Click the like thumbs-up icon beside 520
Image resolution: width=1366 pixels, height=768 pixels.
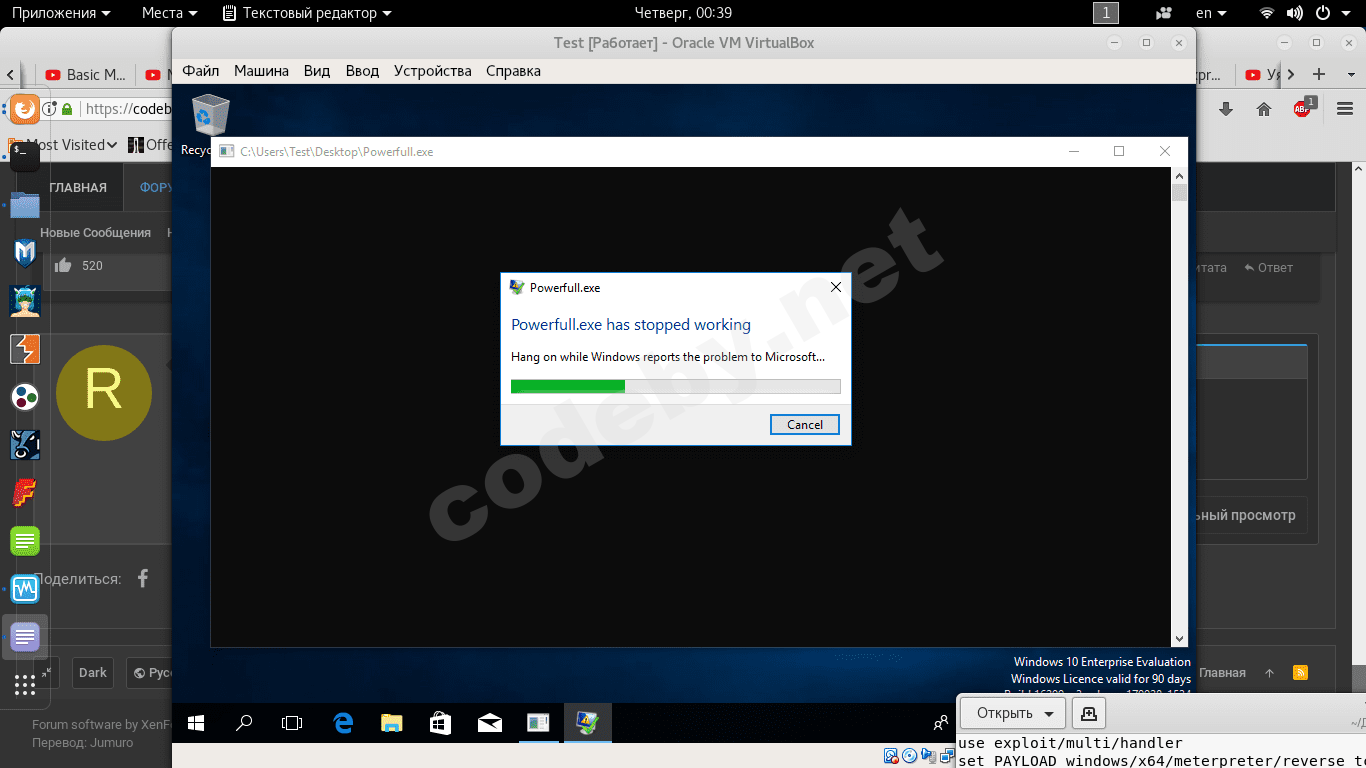pyautogui.click(x=63, y=265)
